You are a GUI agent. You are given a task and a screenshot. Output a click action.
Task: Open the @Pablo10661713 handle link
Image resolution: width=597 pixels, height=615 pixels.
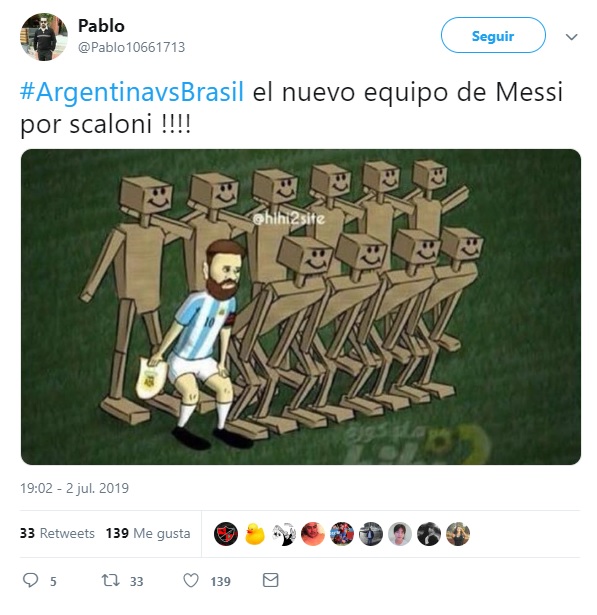(131, 47)
